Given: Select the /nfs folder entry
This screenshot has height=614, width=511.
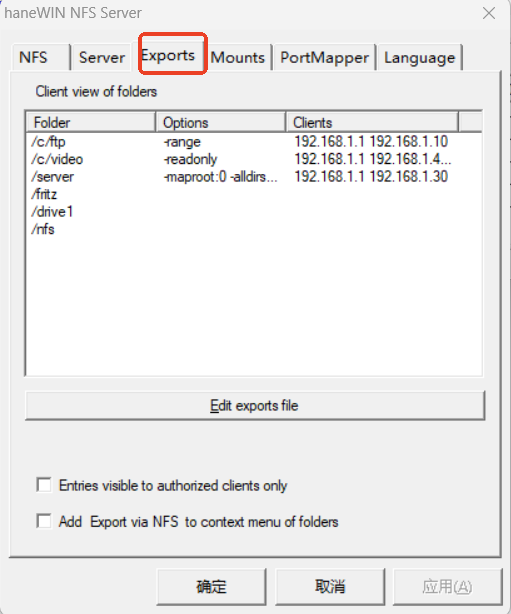Looking at the screenshot, I should point(43,229).
